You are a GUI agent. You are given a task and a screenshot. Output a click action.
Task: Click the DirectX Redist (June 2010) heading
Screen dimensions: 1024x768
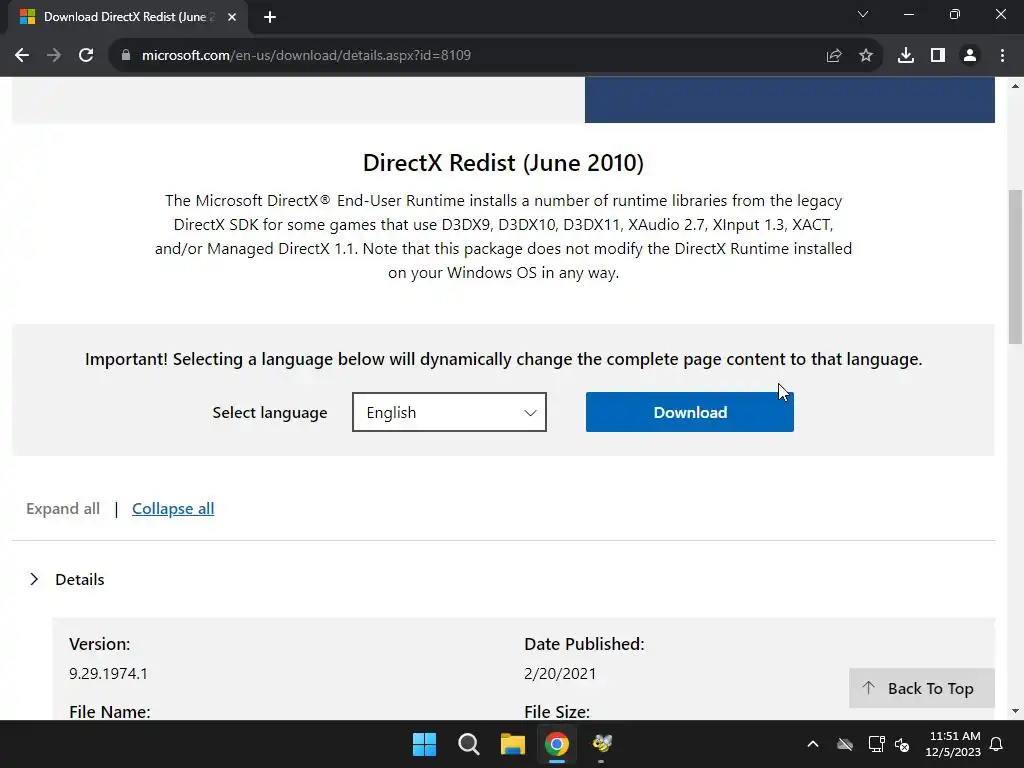503,163
